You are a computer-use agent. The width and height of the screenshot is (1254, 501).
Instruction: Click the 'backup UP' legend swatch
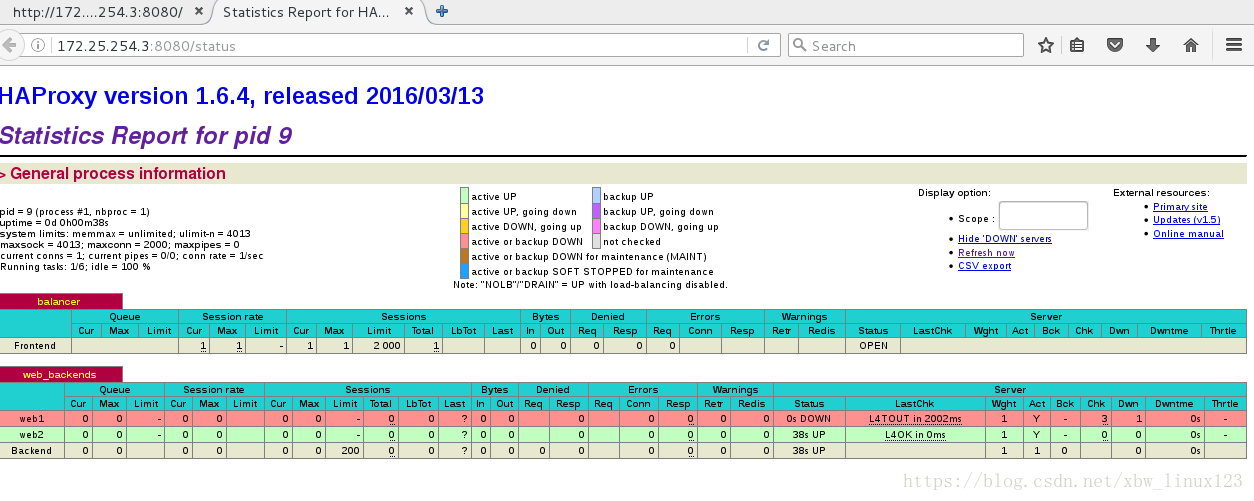point(596,196)
